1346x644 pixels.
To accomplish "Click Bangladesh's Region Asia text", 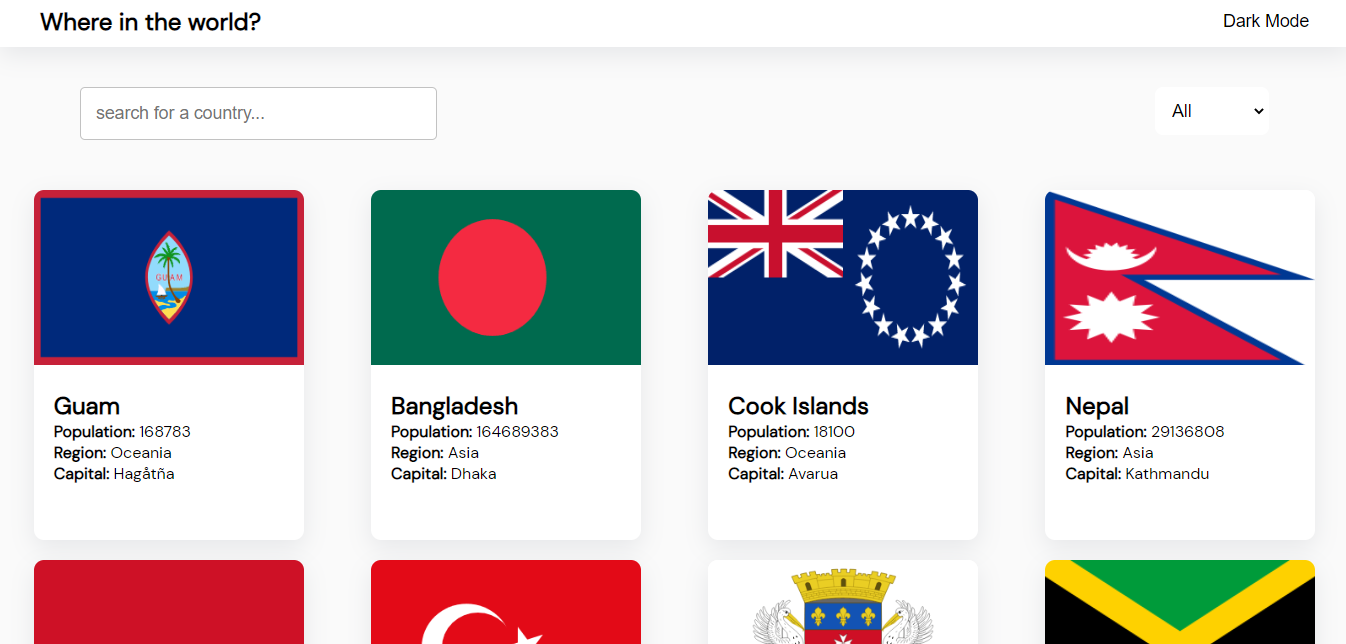I will 435,453.
